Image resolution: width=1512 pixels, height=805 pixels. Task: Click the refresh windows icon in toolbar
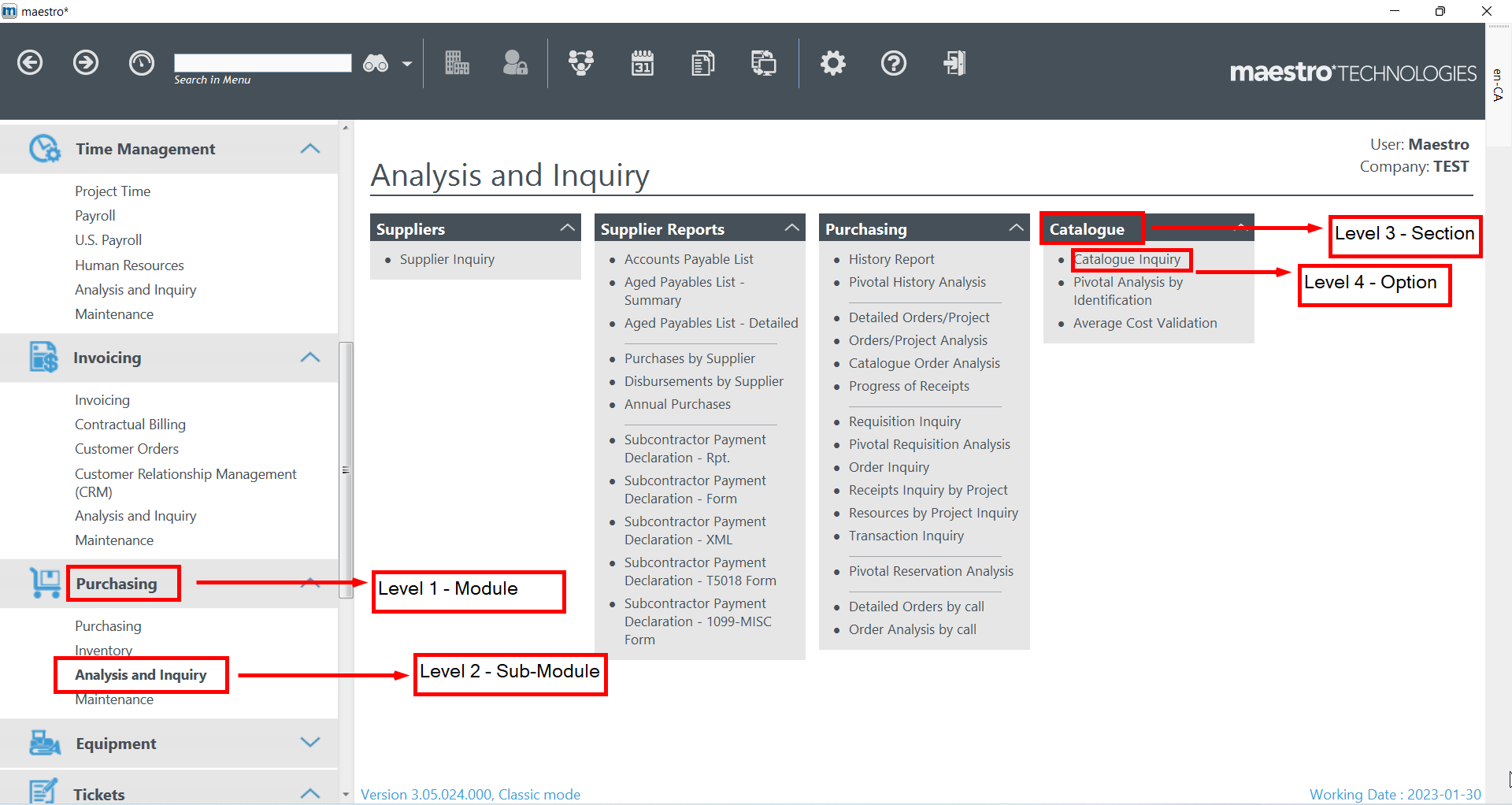pos(763,63)
